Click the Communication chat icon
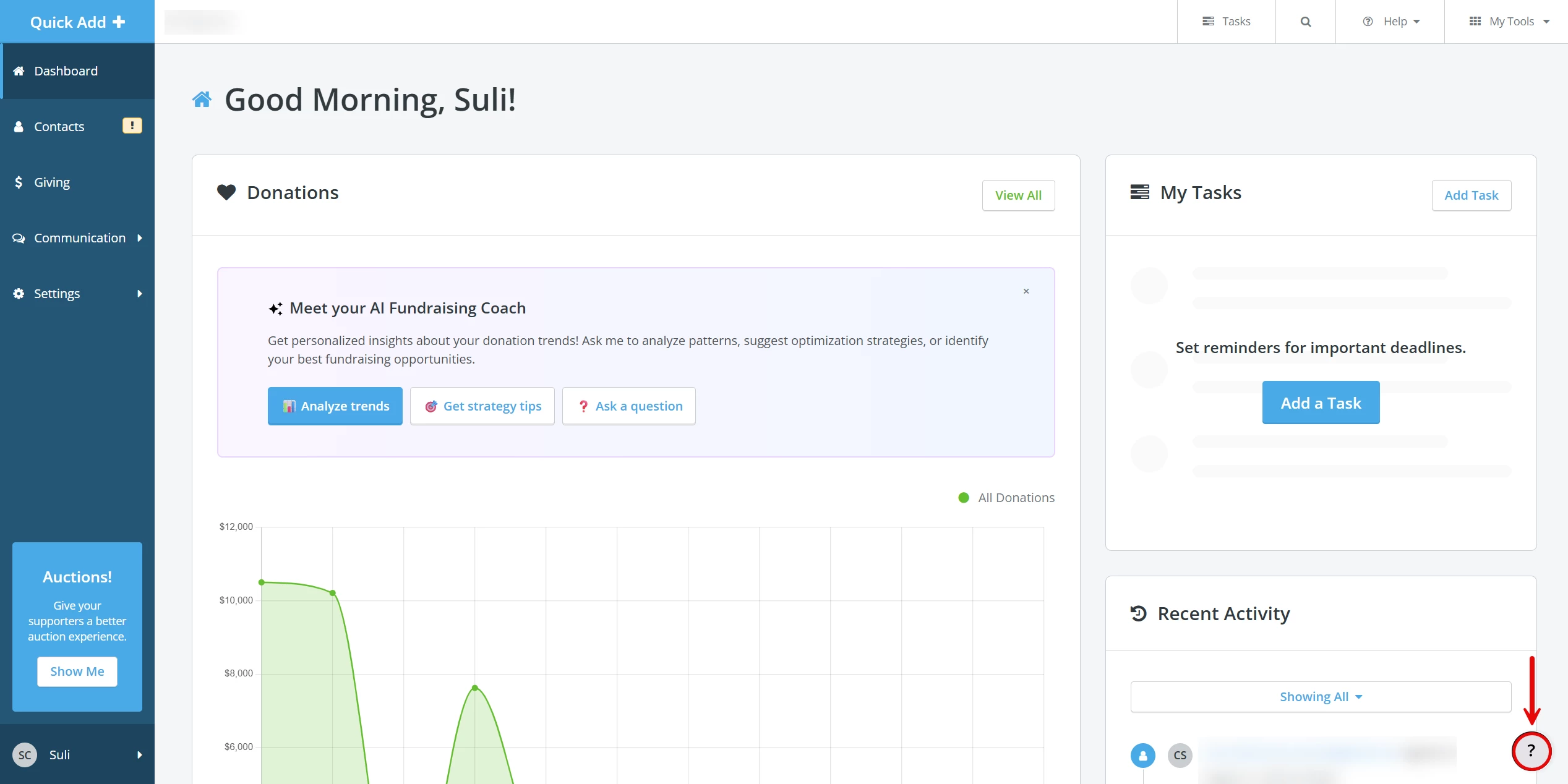Screen dimensions: 1568x784 click(19, 238)
